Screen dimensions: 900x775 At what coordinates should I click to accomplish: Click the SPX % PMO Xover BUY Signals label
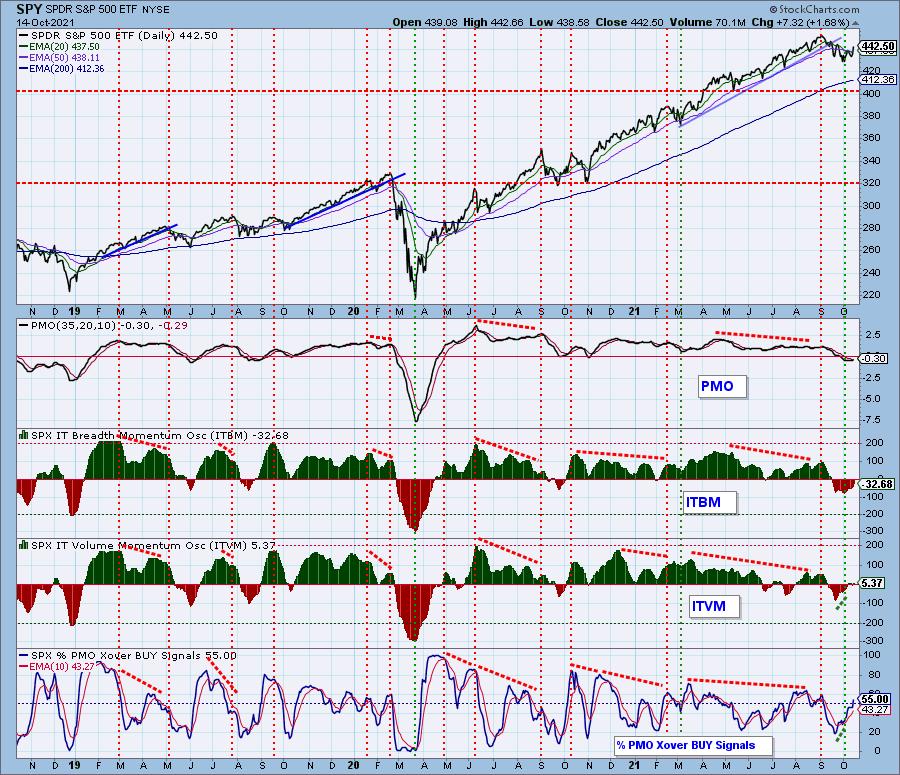[127, 656]
